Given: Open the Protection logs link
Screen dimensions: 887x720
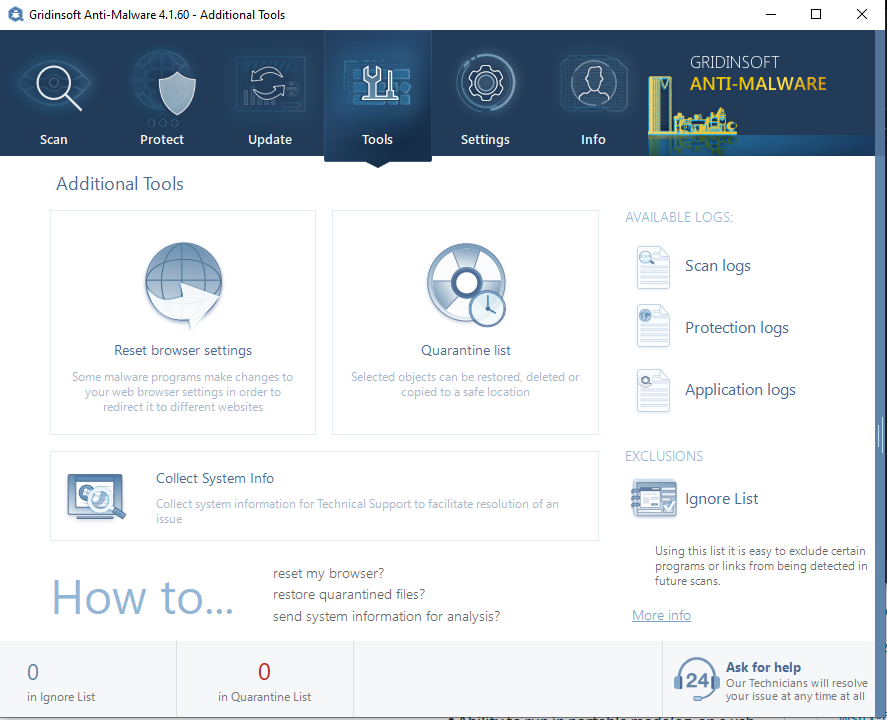Looking at the screenshot, I should (x=737, y=328).
